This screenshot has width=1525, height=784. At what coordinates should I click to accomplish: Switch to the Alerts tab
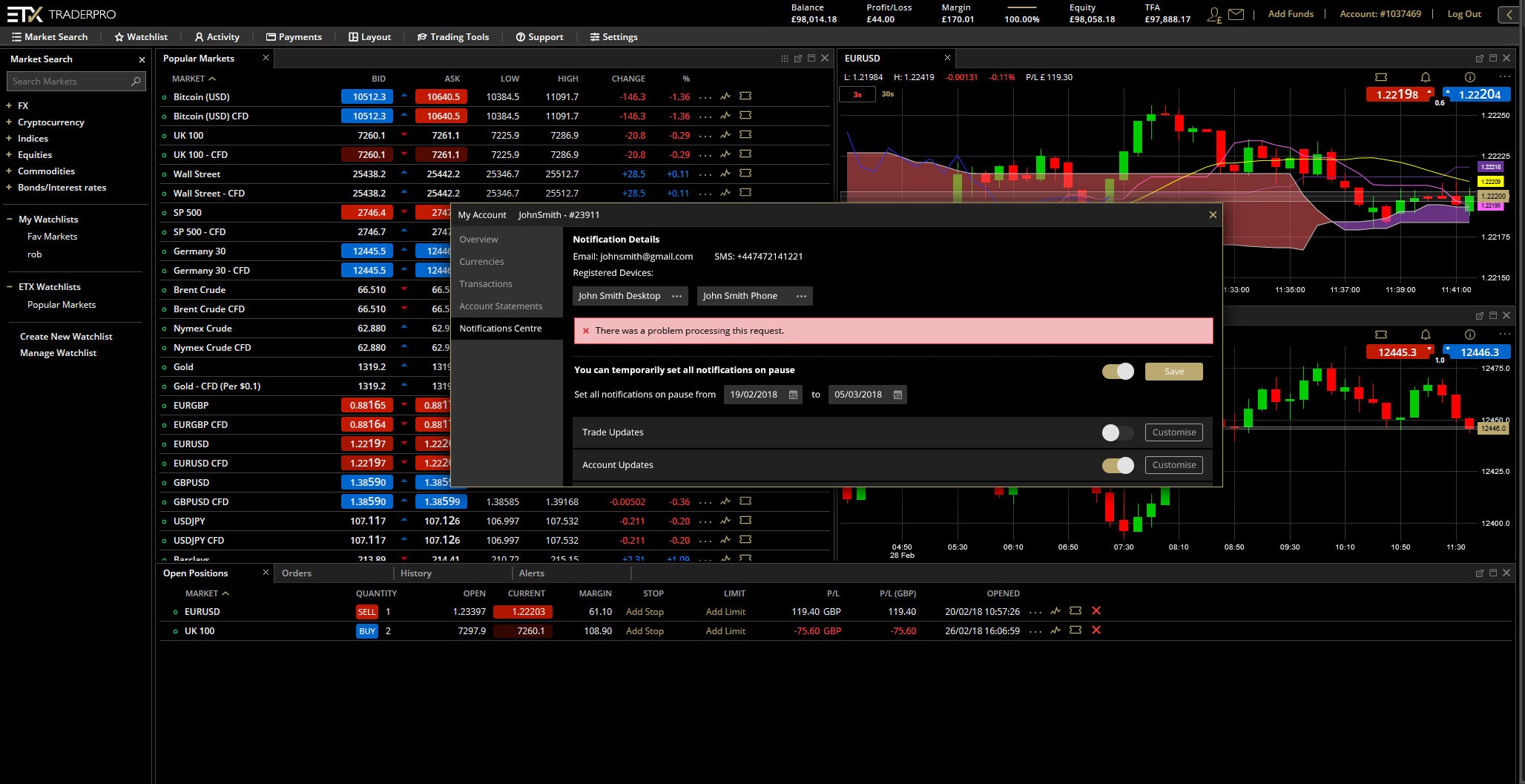coord(532,573)
